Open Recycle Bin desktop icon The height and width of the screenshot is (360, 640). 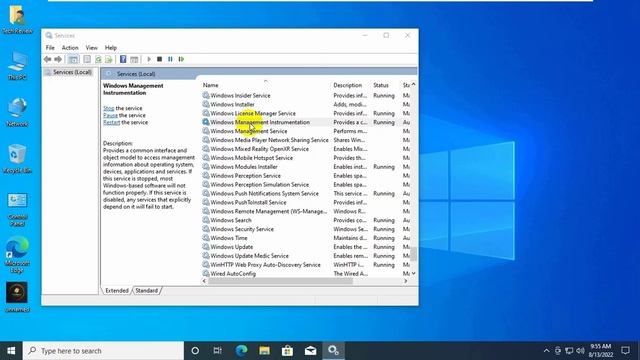pos(17,159)
